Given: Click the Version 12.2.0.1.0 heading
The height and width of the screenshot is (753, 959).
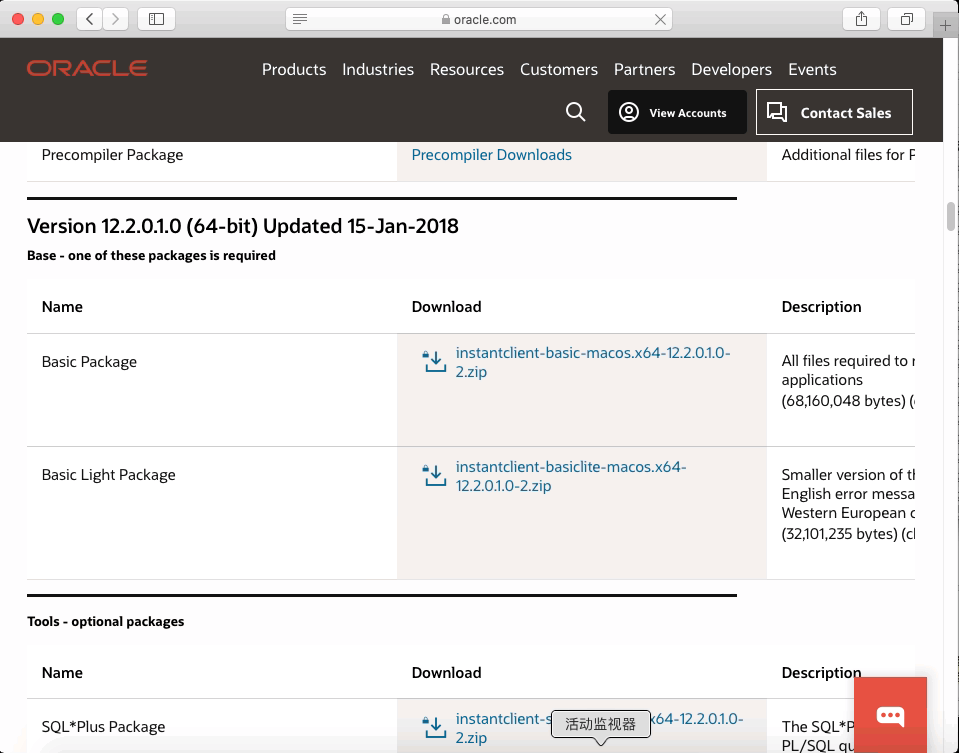Looking at the screenshot, I should 243,226.
